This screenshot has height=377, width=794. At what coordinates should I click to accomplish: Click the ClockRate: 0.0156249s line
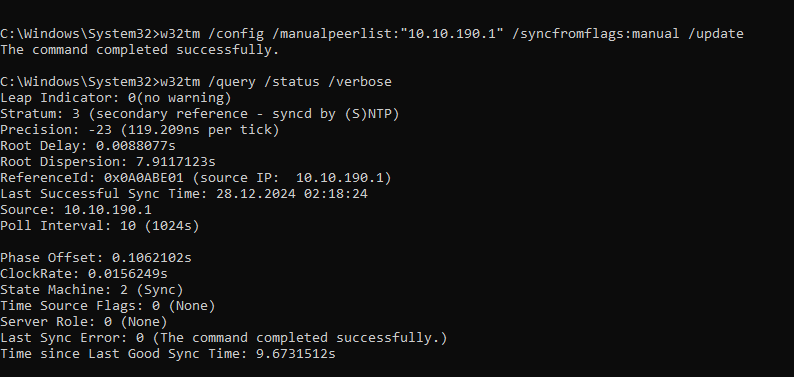84,274
